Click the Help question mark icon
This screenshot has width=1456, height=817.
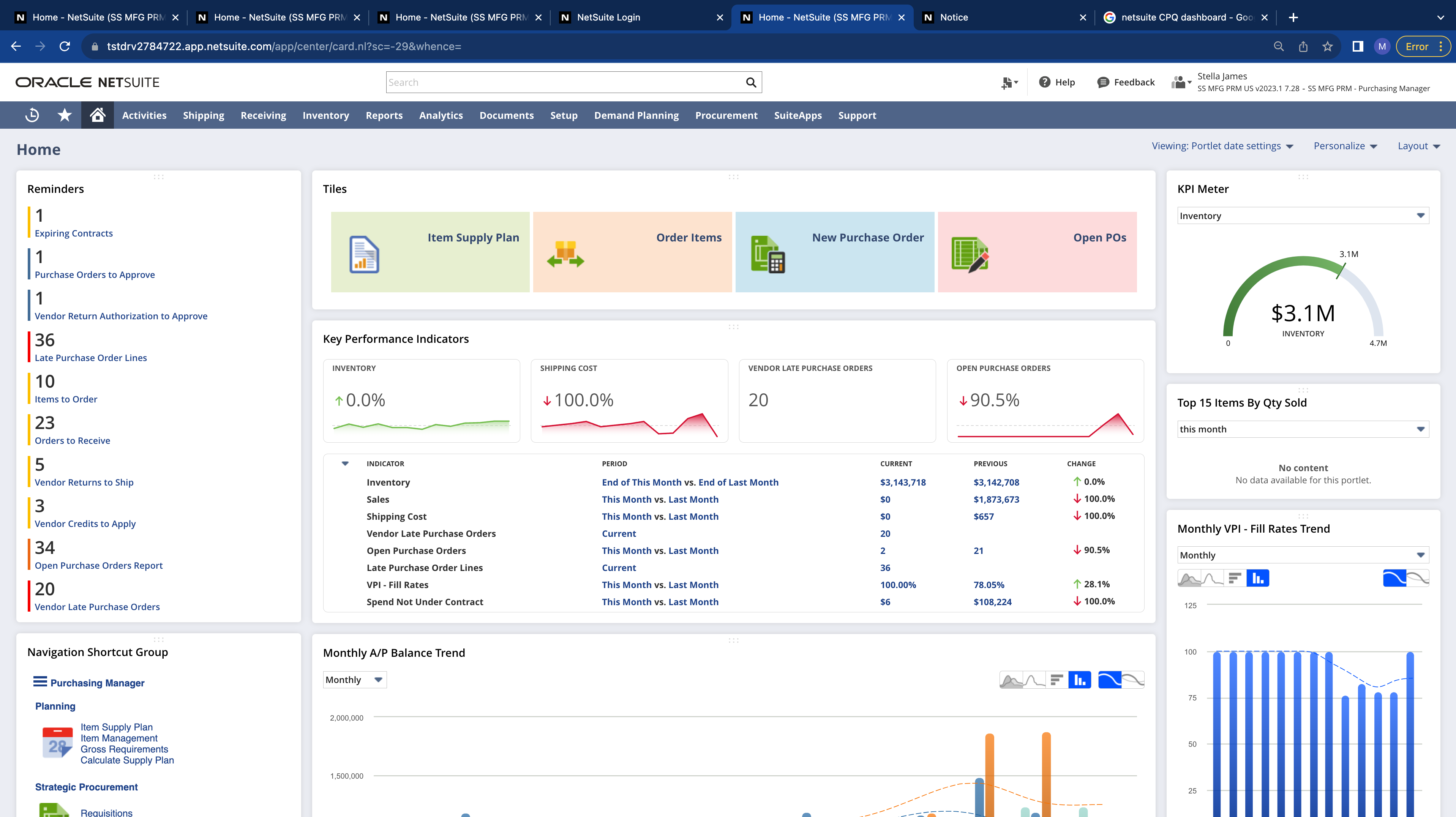pos(1044,82)
